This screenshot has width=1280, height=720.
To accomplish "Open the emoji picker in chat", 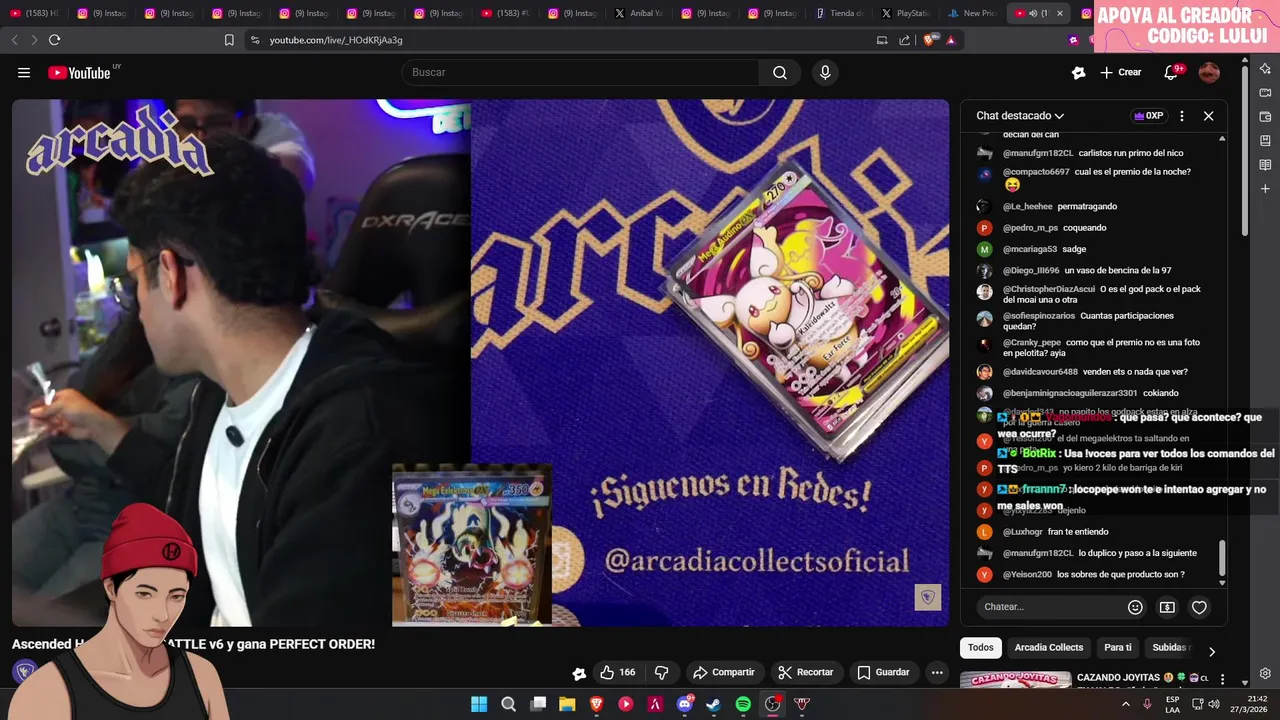I will [x=1135, y=607].
